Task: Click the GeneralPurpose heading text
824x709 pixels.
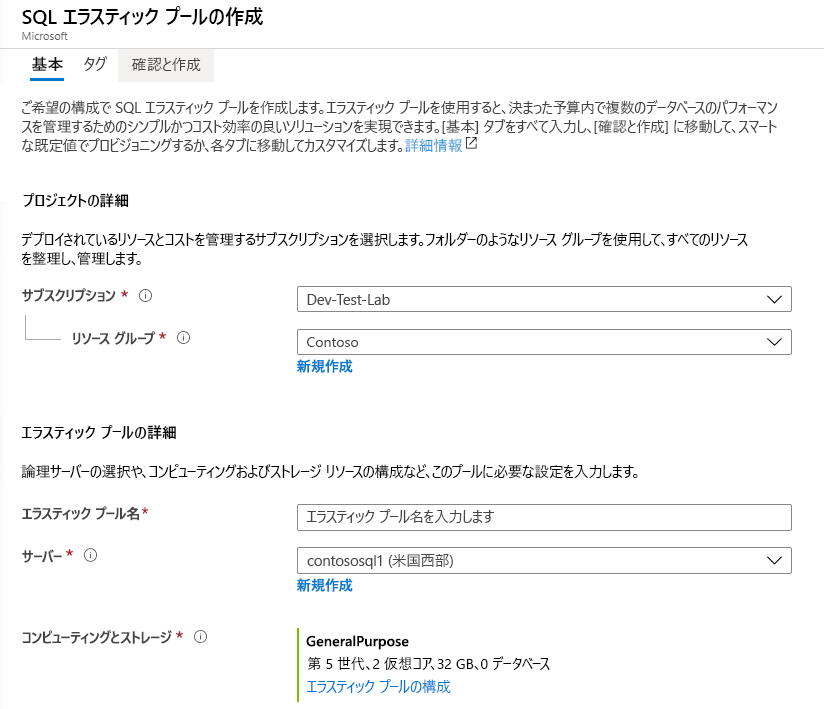Action: [x=357, y=641]
